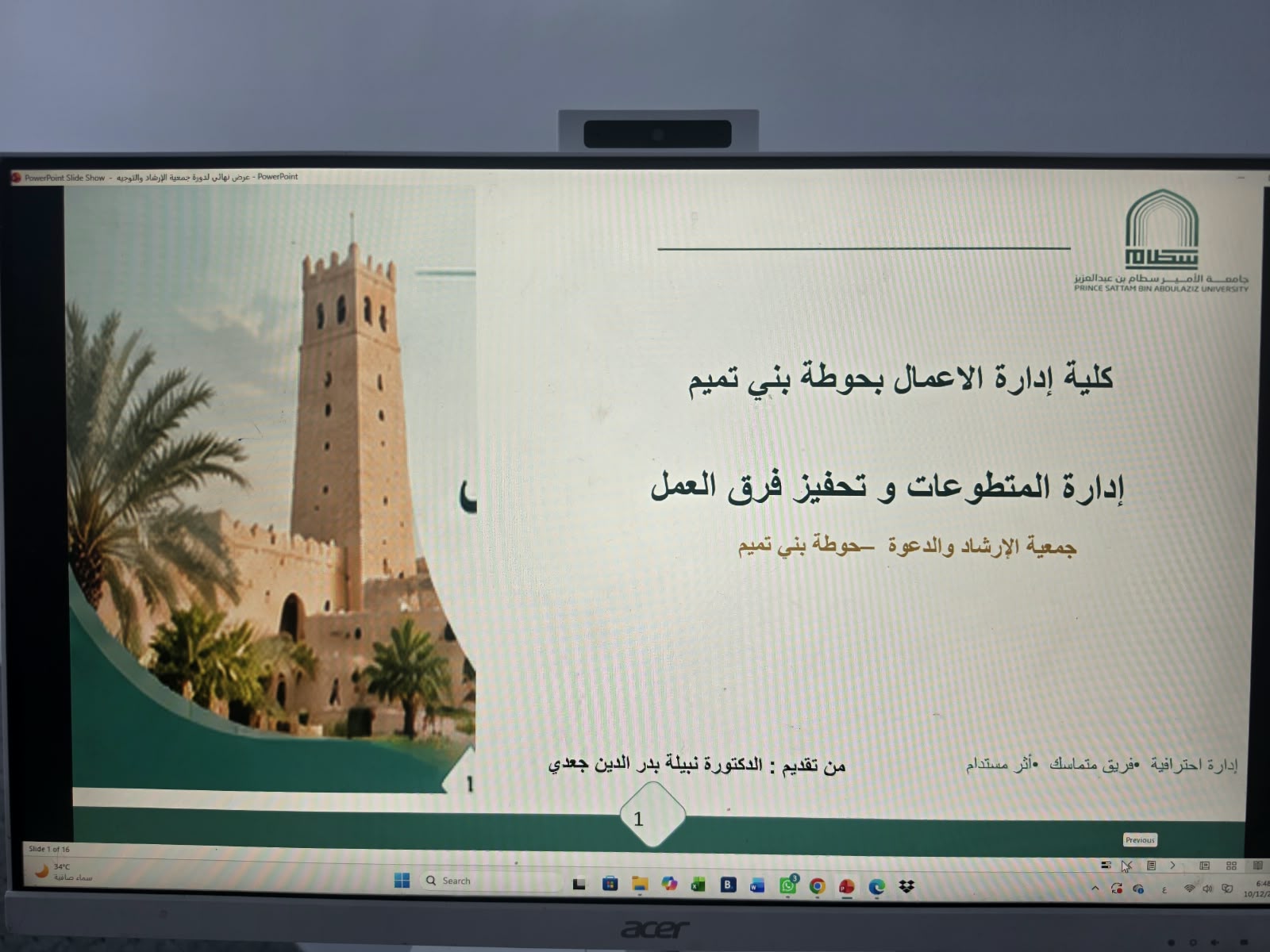Switch to PowerPoint taskbar icon
This screenshot has width=1270, height=952.
coord(847,886)
